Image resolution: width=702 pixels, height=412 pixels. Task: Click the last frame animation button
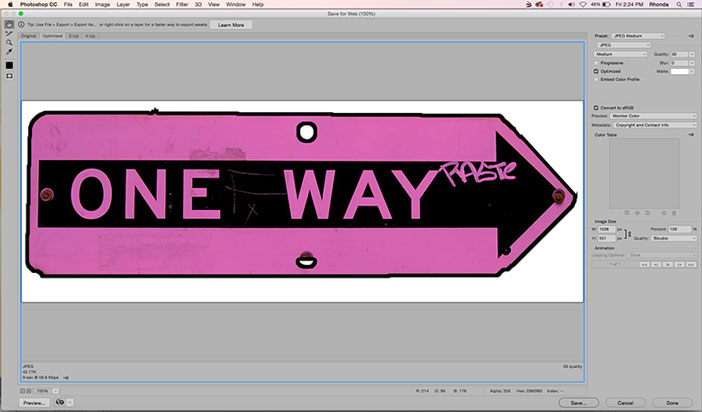click(691, 265)
